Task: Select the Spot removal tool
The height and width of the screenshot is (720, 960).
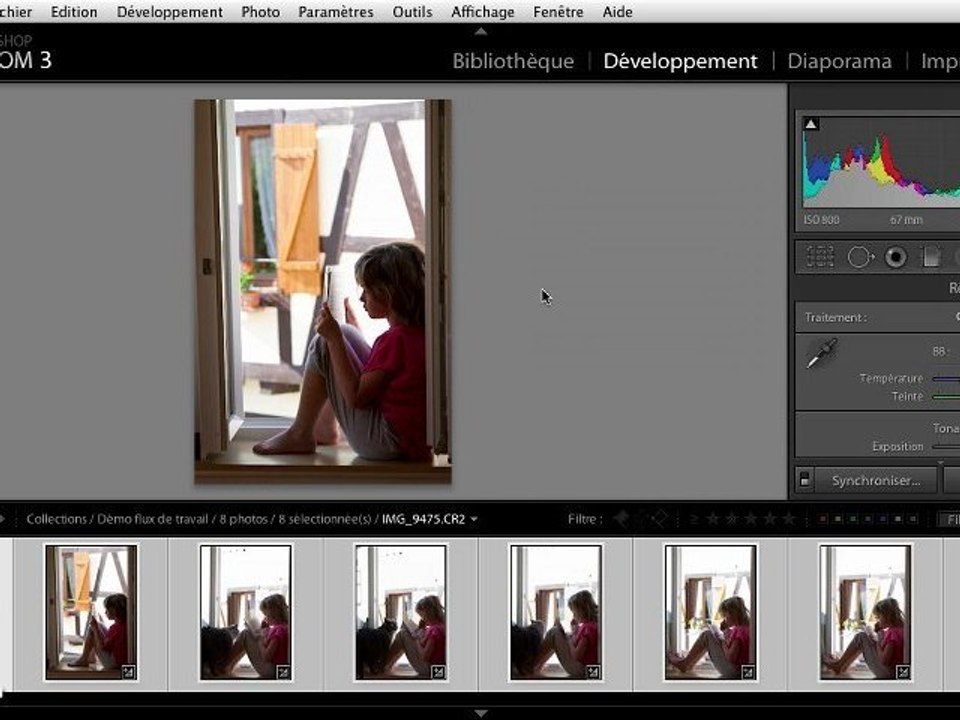Action: 860,257
